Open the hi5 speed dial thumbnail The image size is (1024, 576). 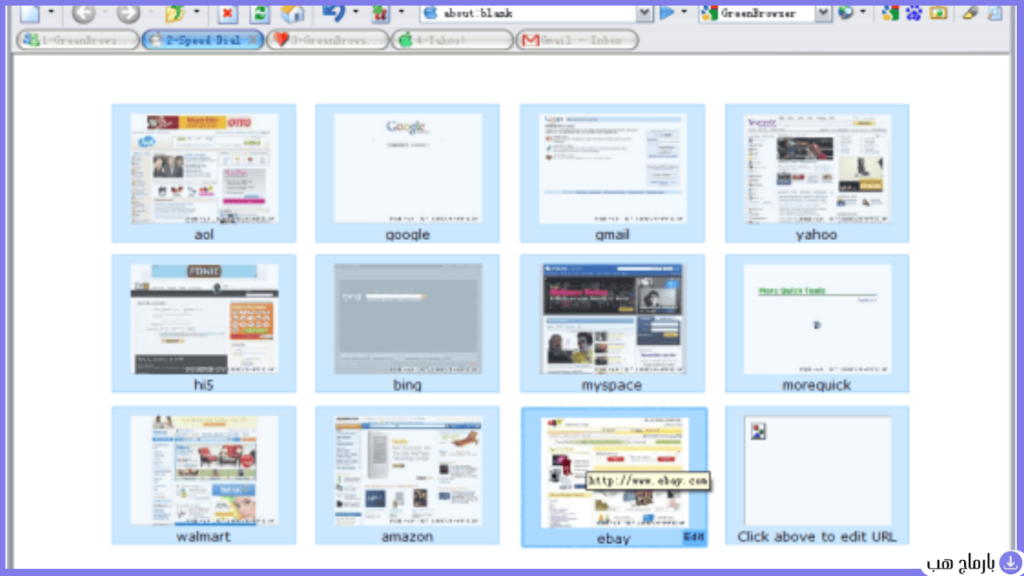click(x=204, y=319)
